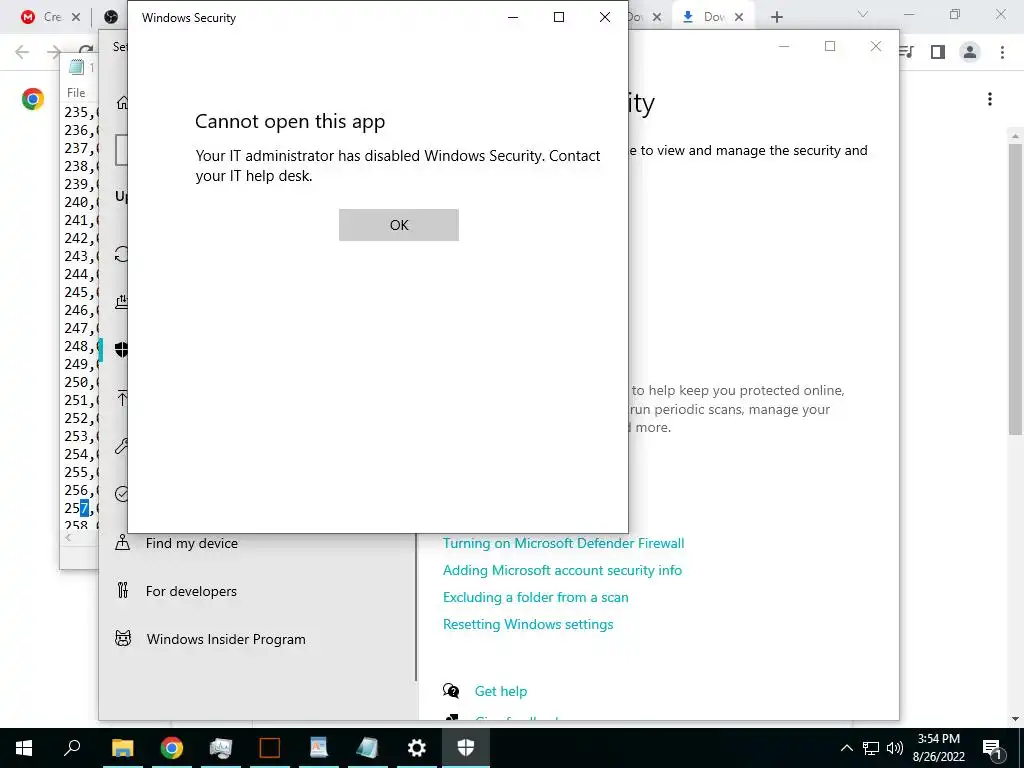This screenshot has height=768, width=1024.
Task: Click the Windows Insider Program cat icon
Action: (123, 638)
